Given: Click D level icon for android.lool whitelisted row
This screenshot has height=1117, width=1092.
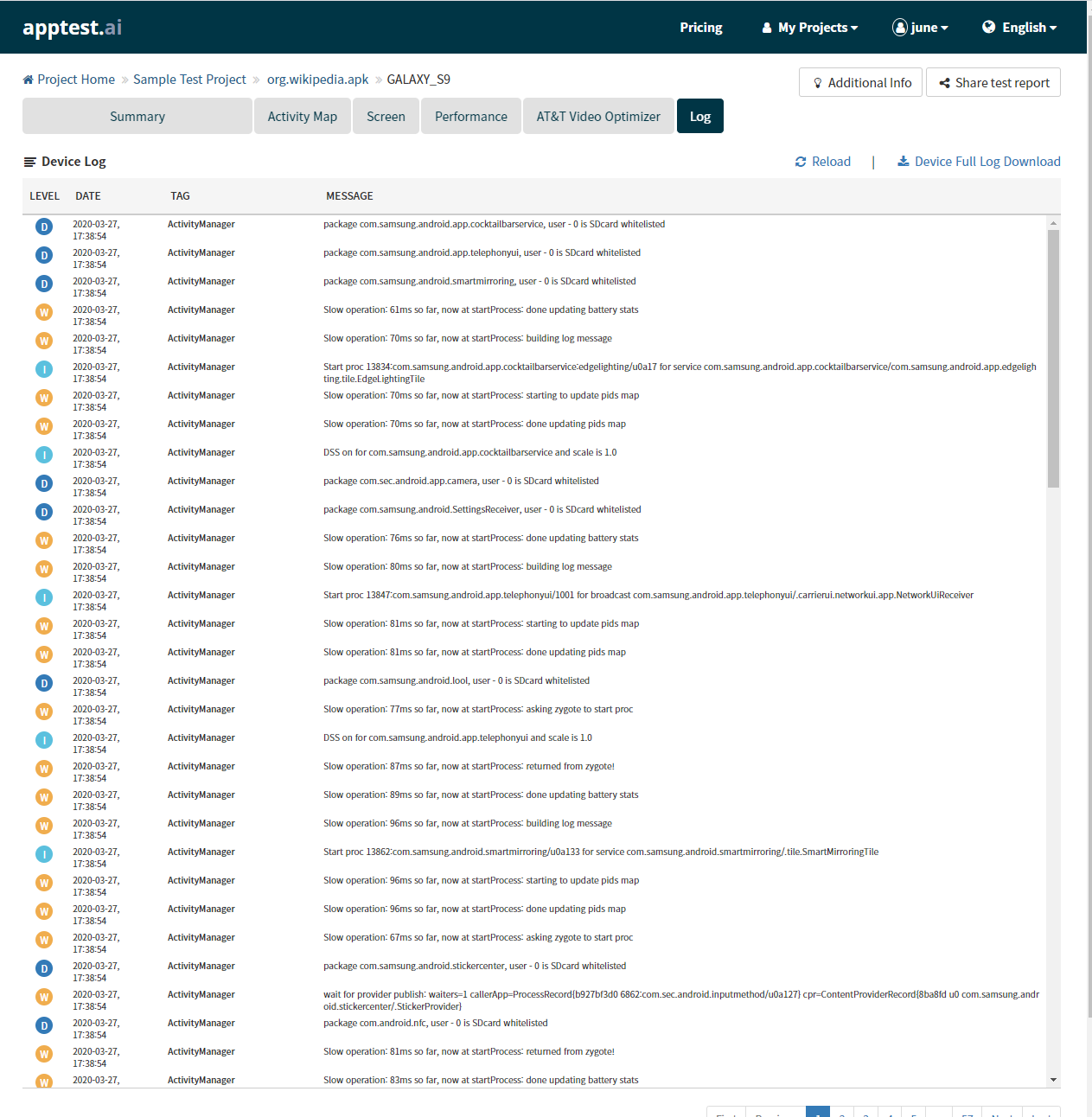Looking at the screenshot, I should (x=44, y=683).
